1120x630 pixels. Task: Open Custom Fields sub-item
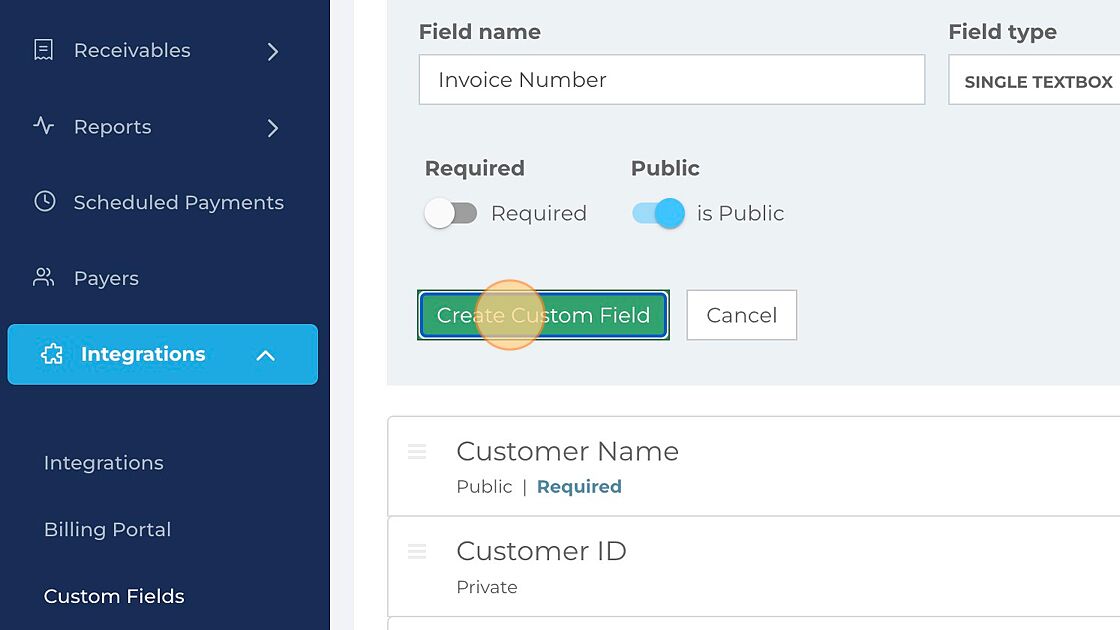(x=114, y=596)
